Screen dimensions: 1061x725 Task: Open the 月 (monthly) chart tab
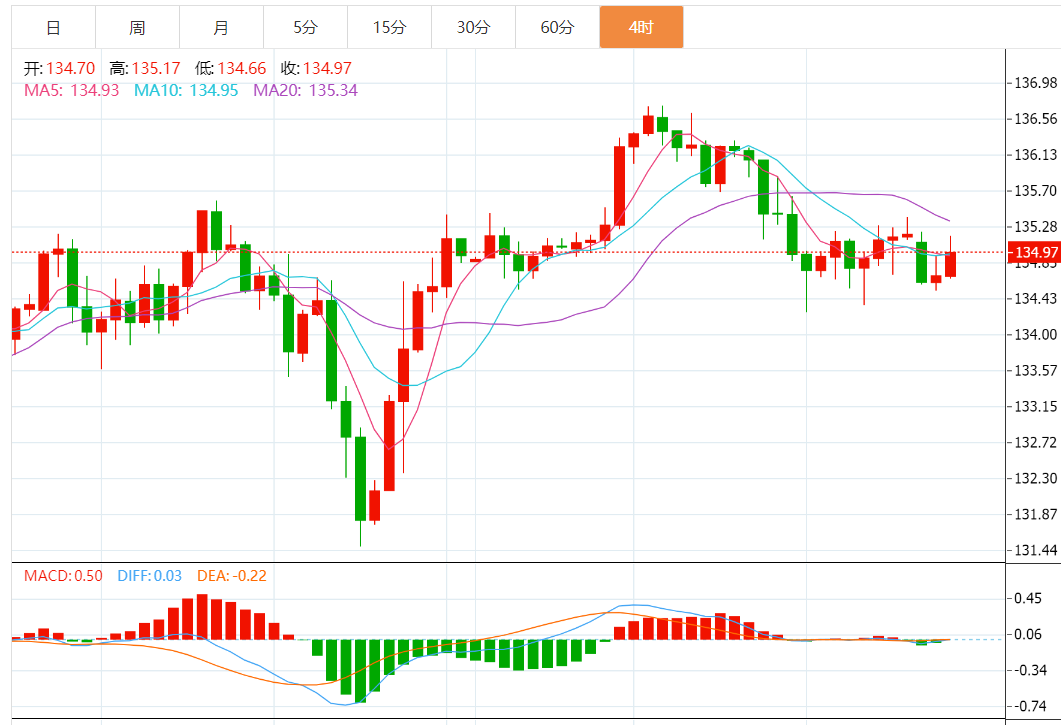[221, 27]
